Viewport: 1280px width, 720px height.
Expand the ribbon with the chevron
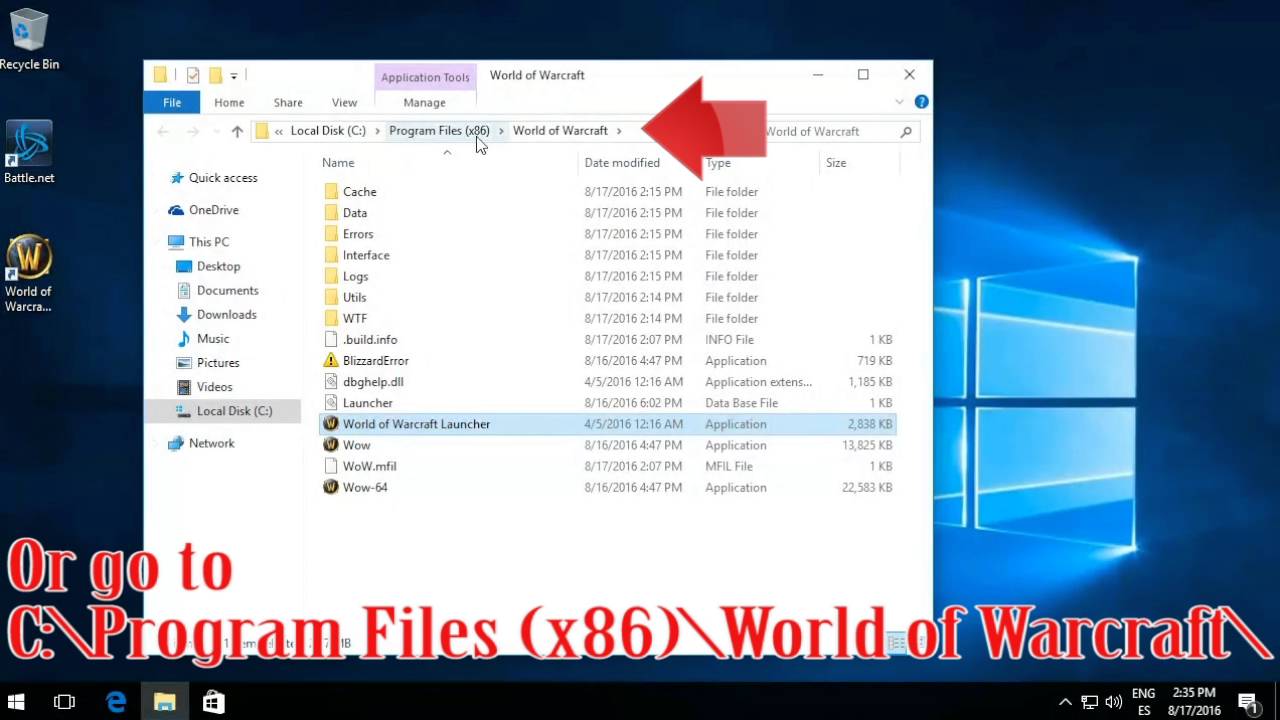click(x=899, y=102)
